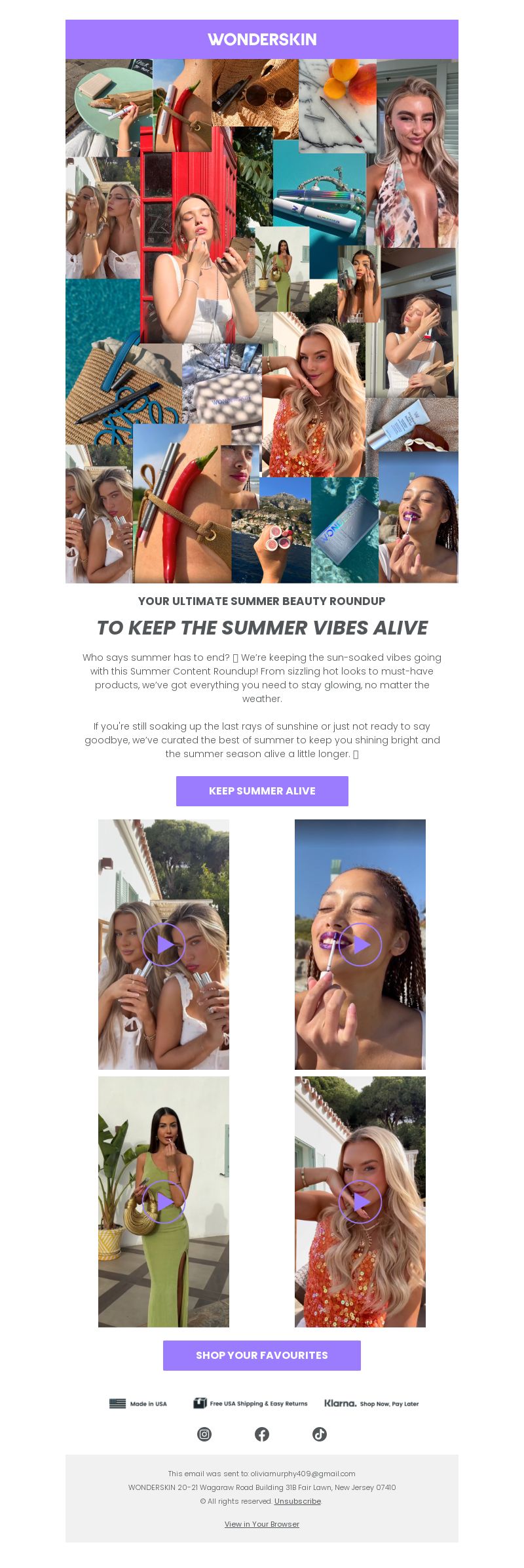This screenshot has height=1568, width=524.
Task: Click the summer collage hero image
Action: coord(262,321)
